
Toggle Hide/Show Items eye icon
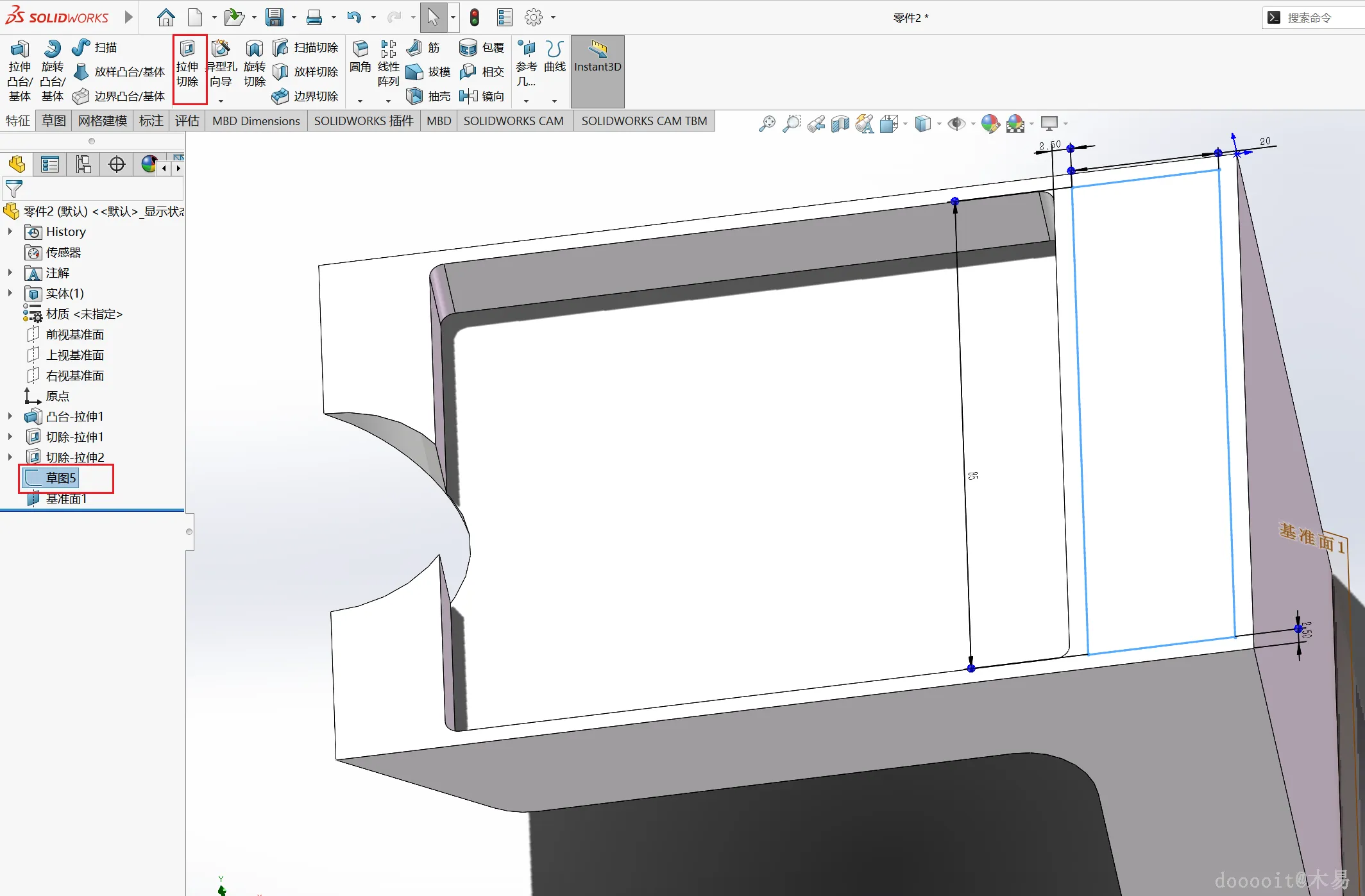(x=956, y=123)
